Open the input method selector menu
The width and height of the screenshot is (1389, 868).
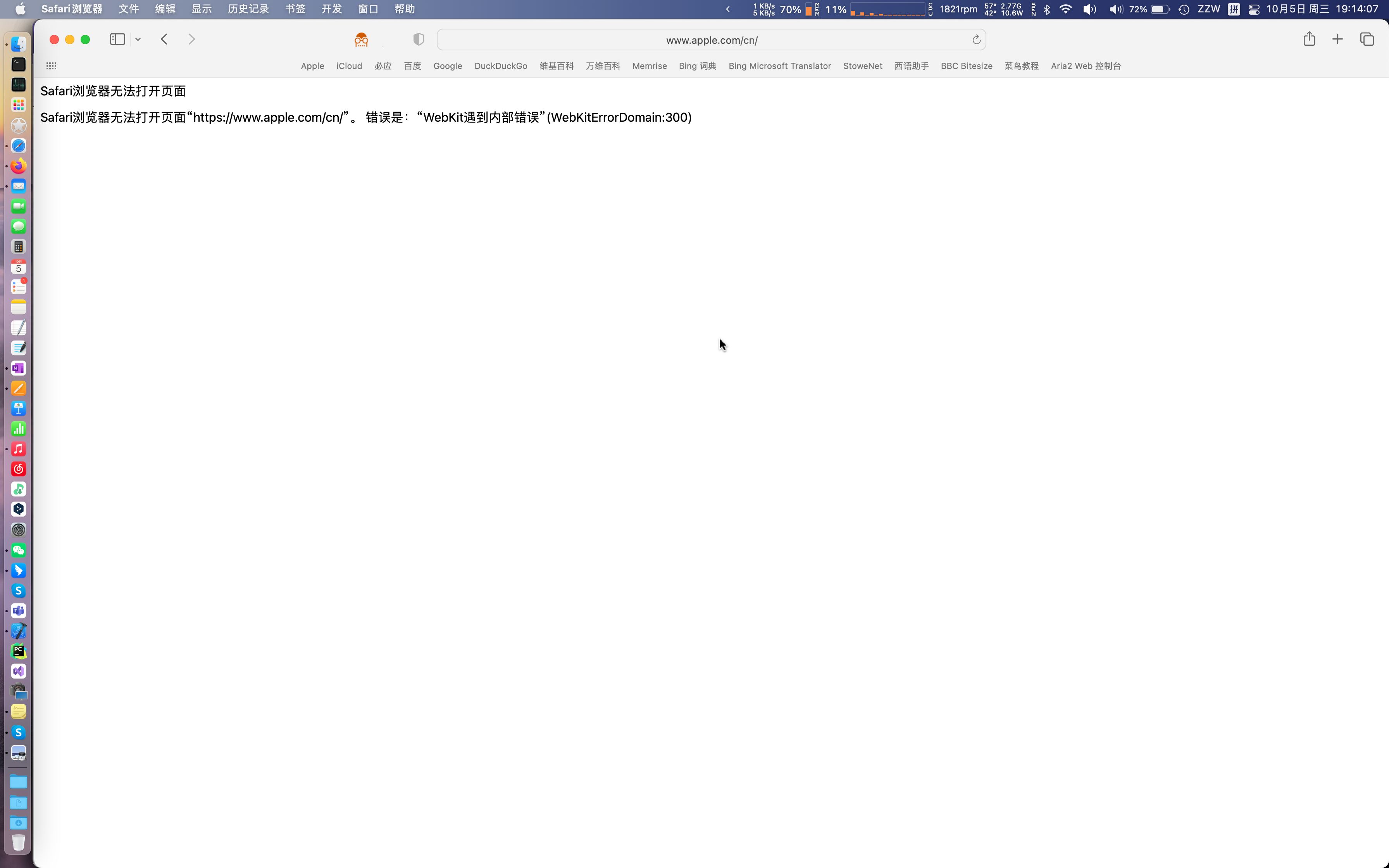[x=1234, y=9]
